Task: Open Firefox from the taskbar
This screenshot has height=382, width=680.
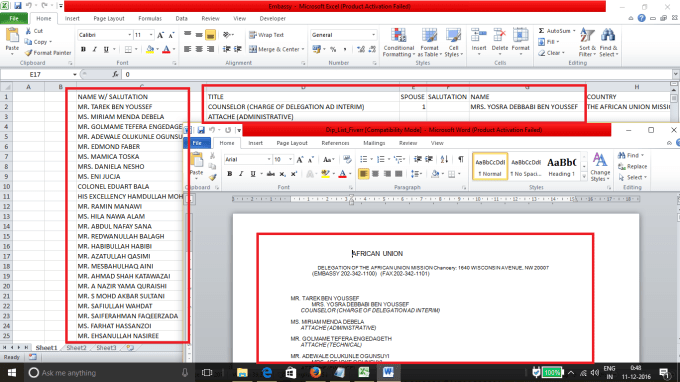Action: [315, 372]
